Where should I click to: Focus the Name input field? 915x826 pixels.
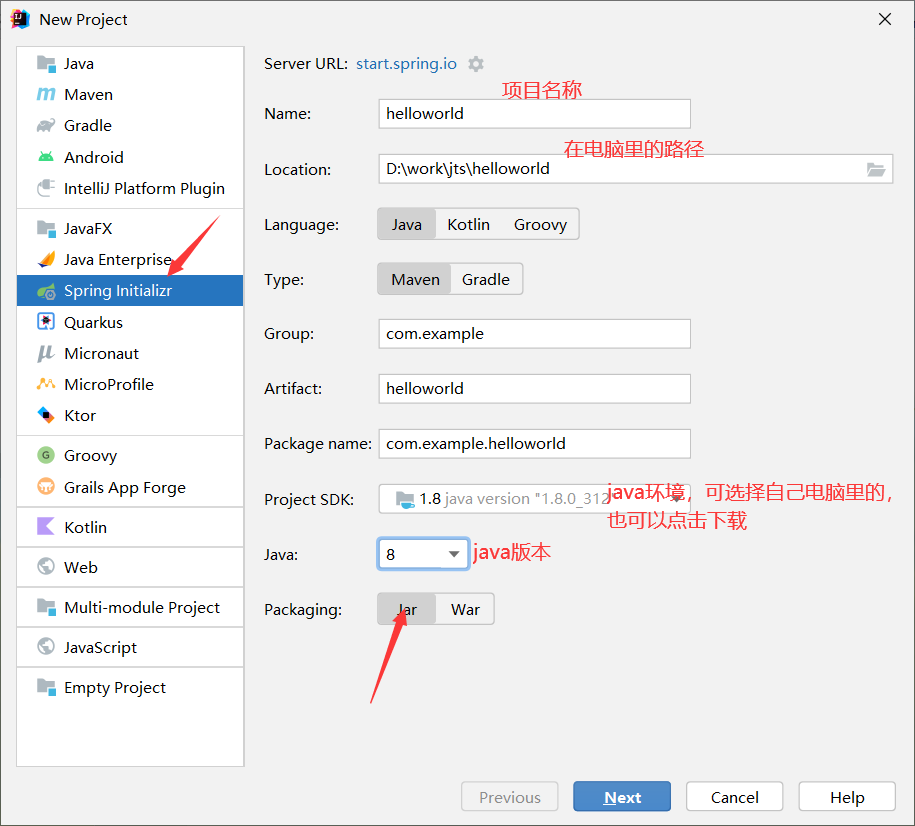pyautogui.click(x=535, y=113)
